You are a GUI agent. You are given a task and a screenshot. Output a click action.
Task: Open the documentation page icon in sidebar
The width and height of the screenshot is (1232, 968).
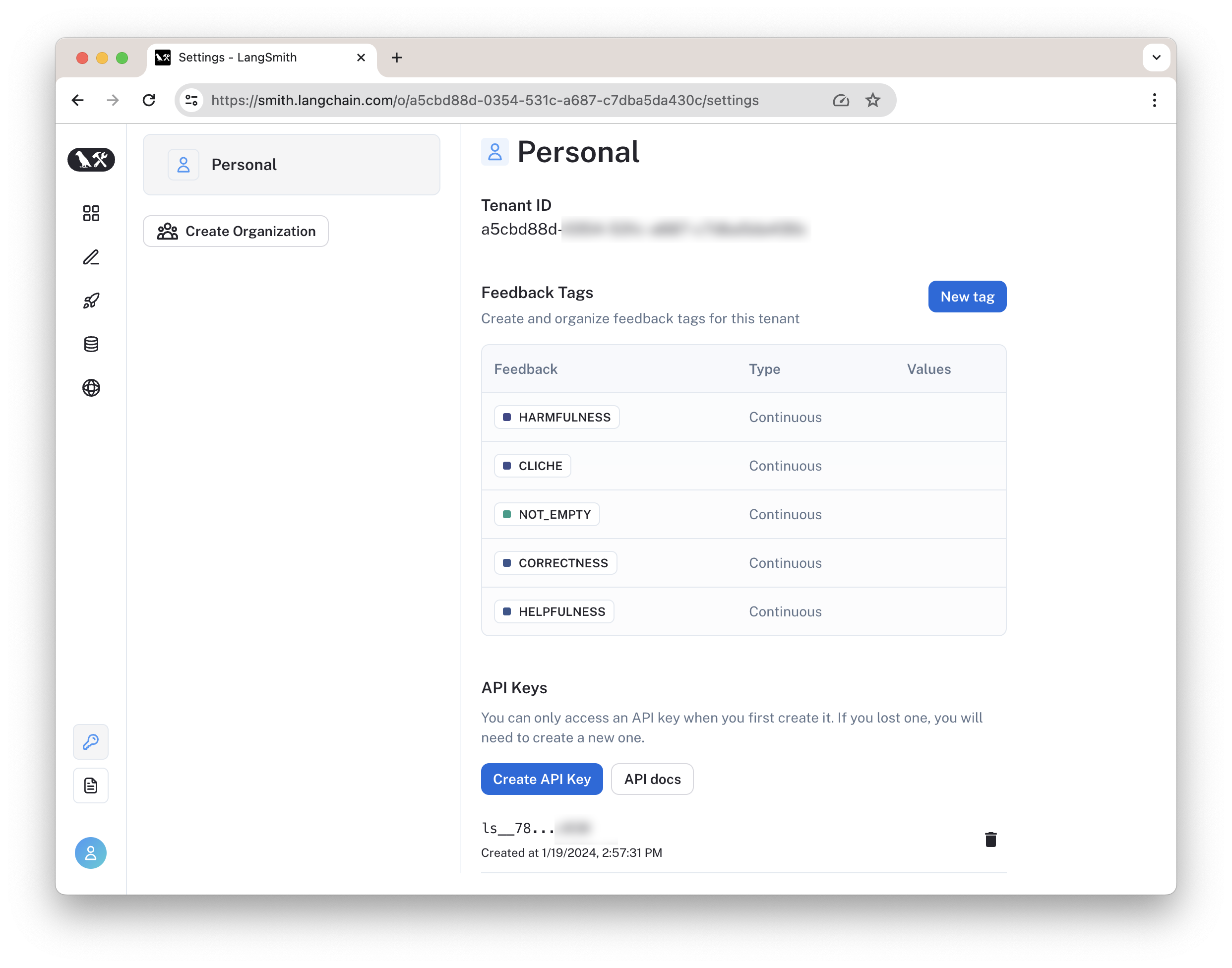91,786
